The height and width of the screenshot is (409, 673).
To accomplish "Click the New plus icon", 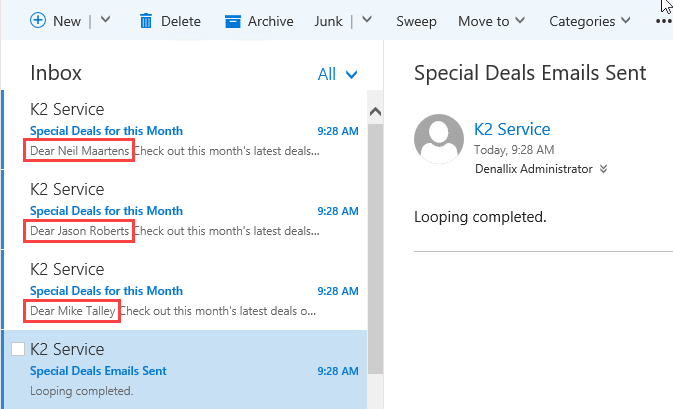I will tap(38, 20).
